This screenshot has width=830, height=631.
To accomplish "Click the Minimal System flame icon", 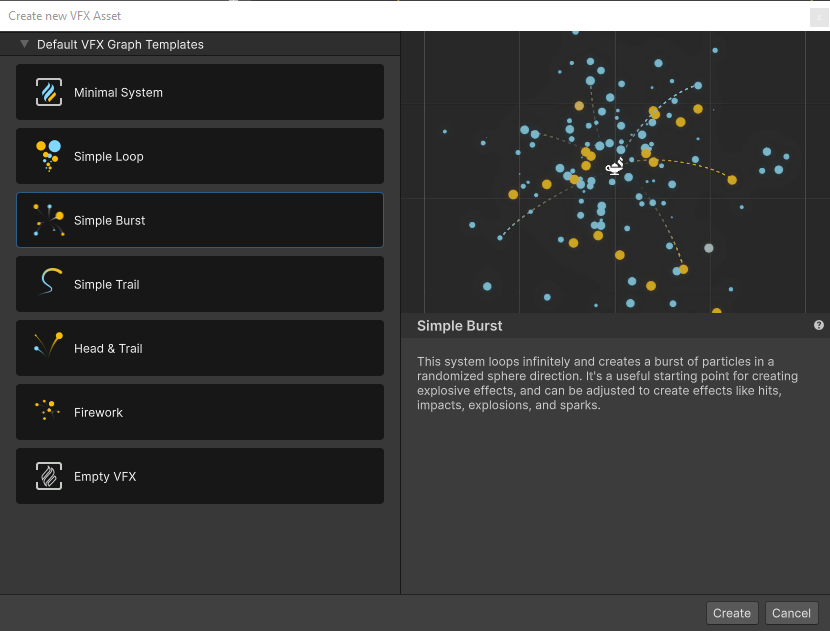I will (x=49, y=93).
